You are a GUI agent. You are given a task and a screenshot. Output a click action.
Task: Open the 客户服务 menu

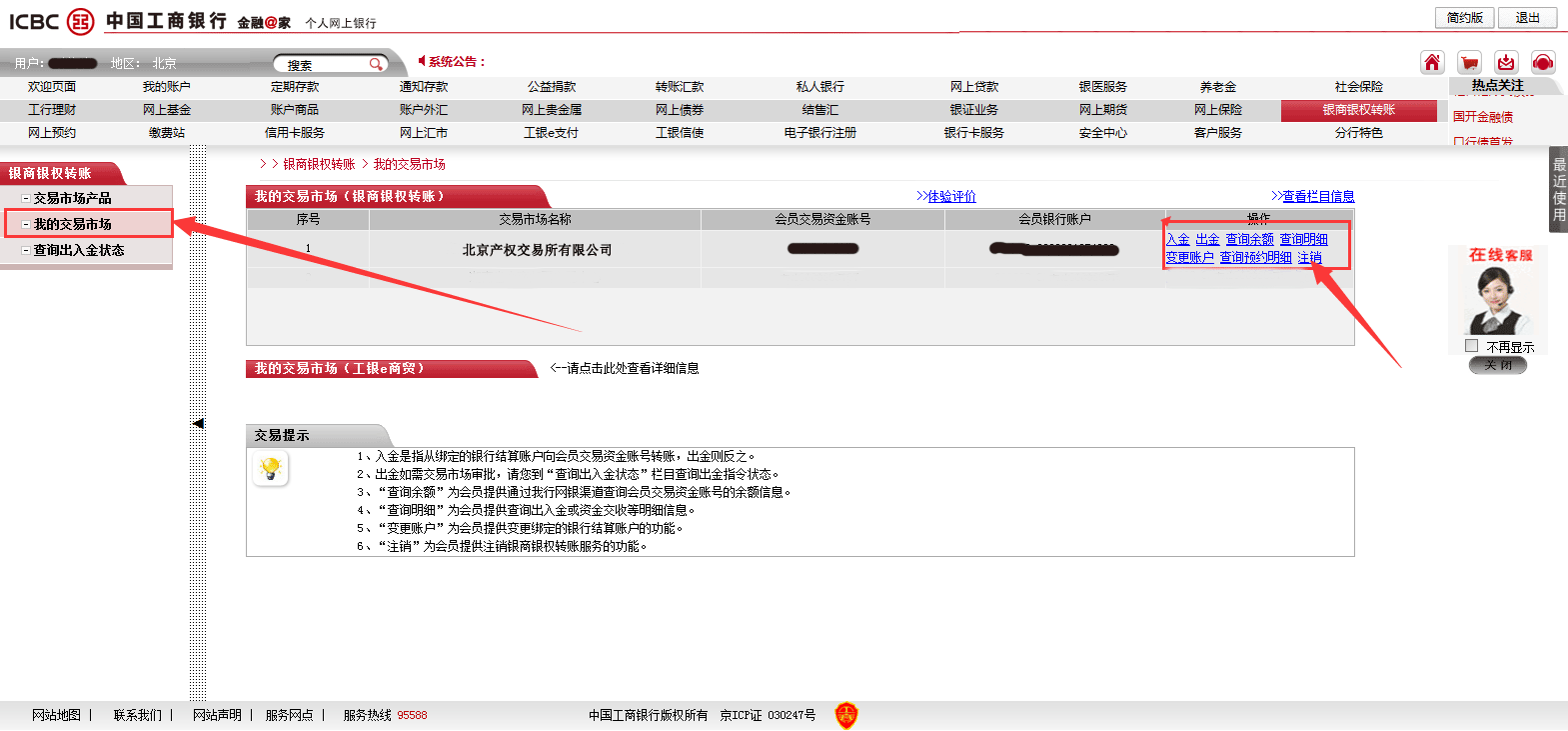[x=1218, y=133]
